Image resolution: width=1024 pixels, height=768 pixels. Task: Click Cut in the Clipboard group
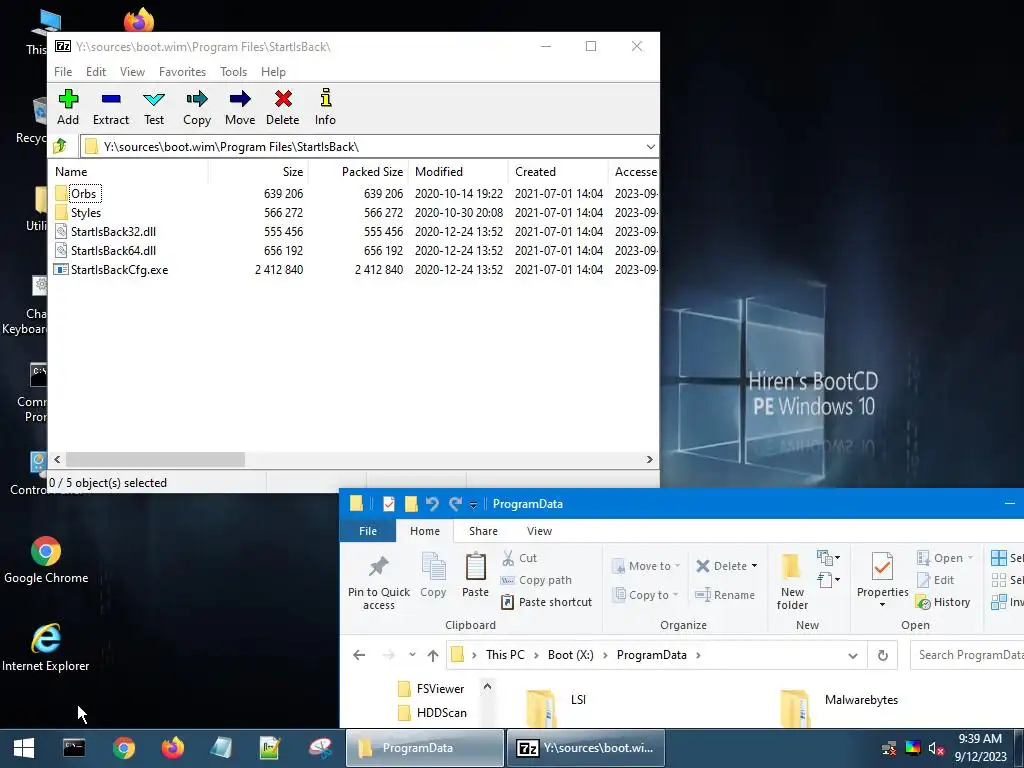(520, 558)
